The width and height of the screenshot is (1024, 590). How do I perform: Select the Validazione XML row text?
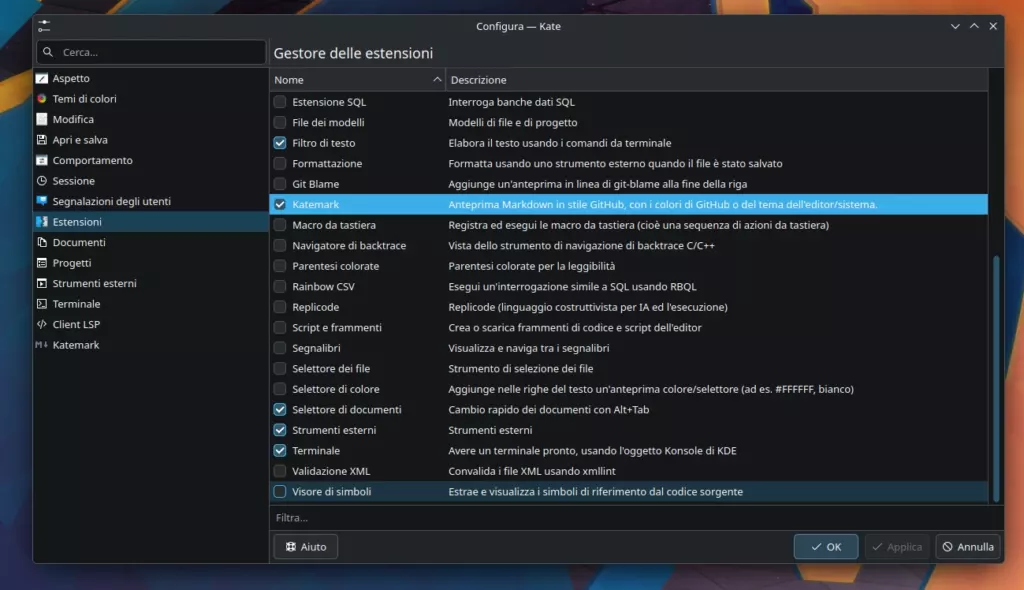click(x=331, y=471)
